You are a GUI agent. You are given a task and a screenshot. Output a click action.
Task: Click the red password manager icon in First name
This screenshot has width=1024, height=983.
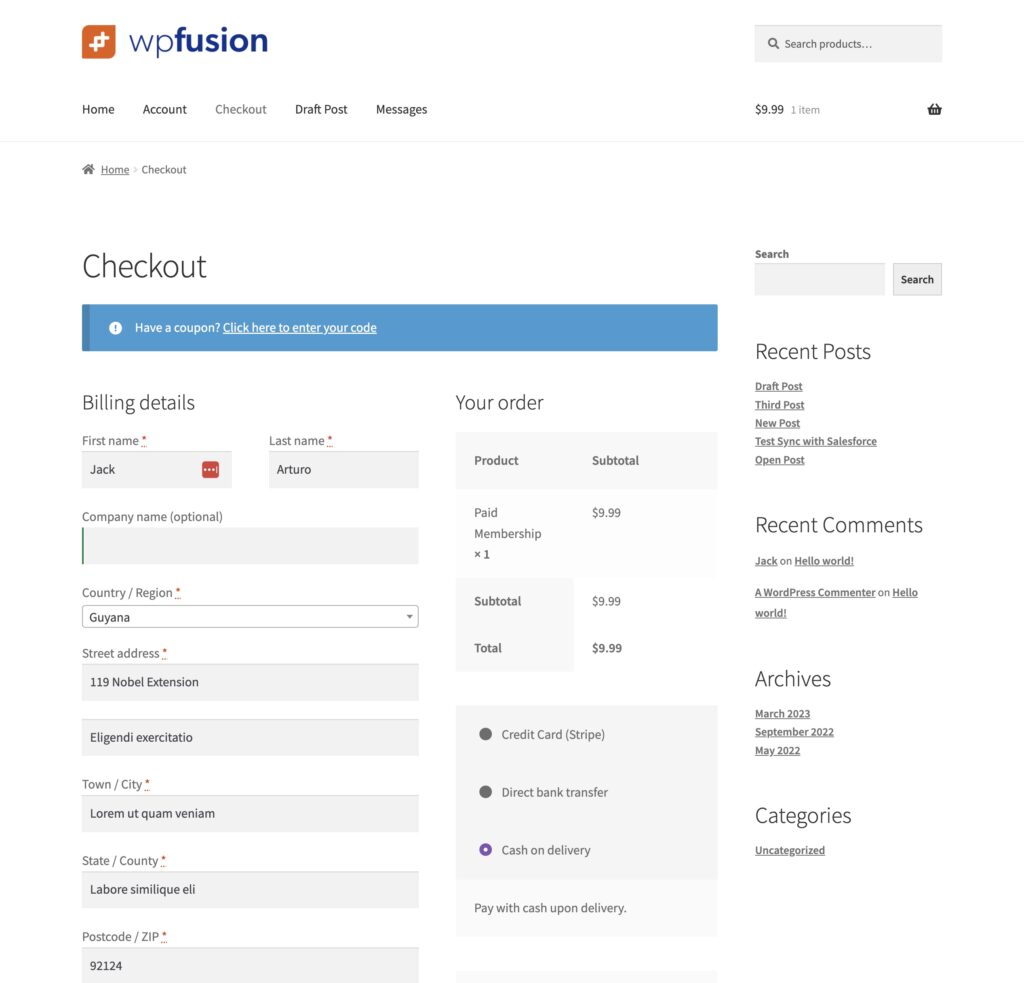click(x=210, y=470)
